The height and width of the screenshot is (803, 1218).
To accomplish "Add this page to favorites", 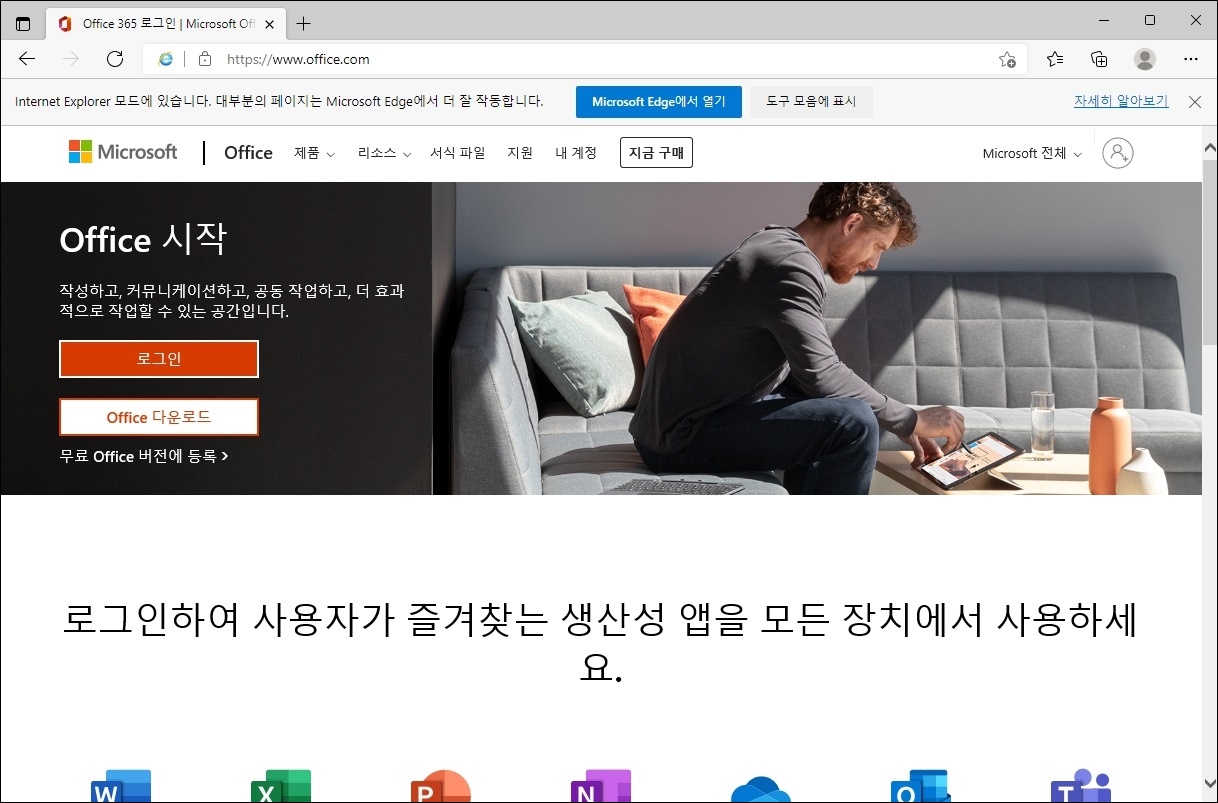I will coord(1007,60).
